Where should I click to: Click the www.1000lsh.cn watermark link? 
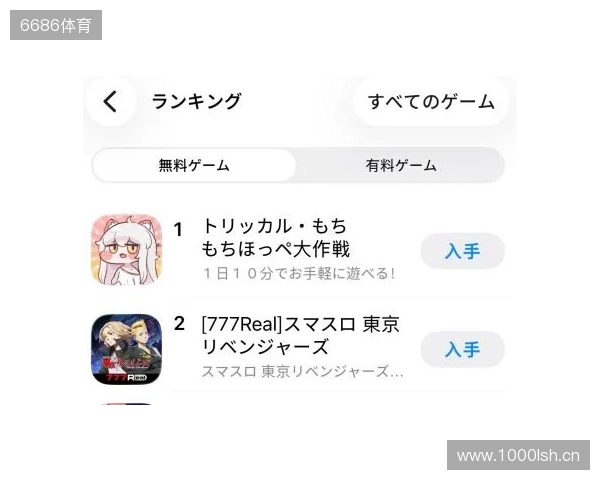point(518,456)
